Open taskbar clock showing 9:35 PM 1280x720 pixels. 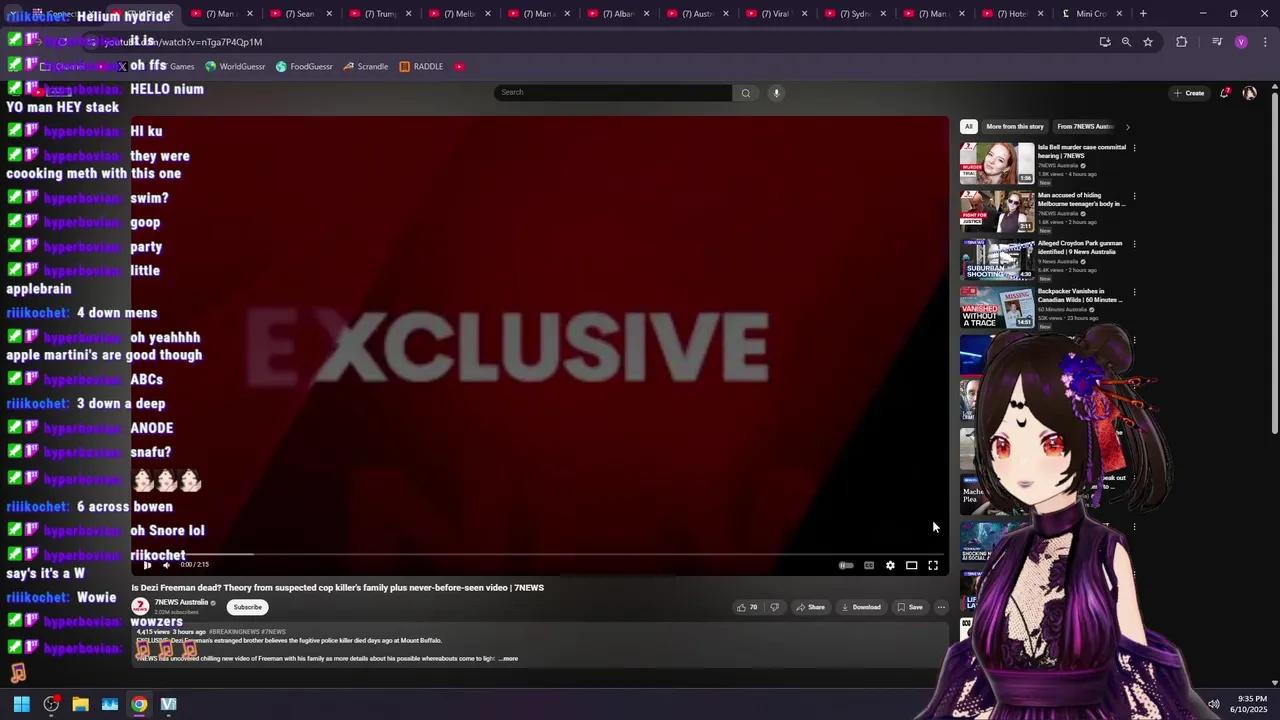point(1248,704)
